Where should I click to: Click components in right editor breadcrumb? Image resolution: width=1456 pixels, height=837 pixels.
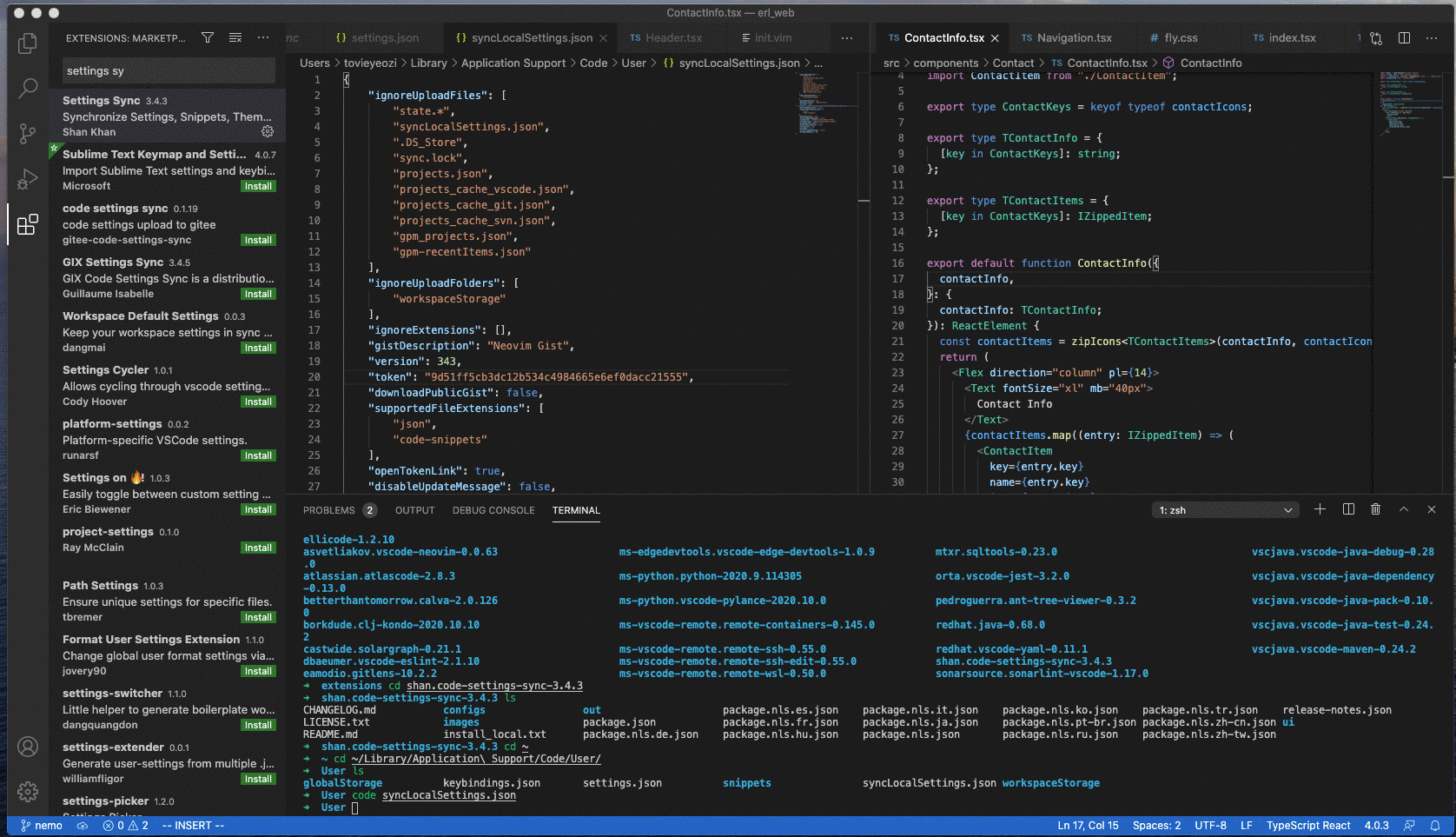pos(945,63)
